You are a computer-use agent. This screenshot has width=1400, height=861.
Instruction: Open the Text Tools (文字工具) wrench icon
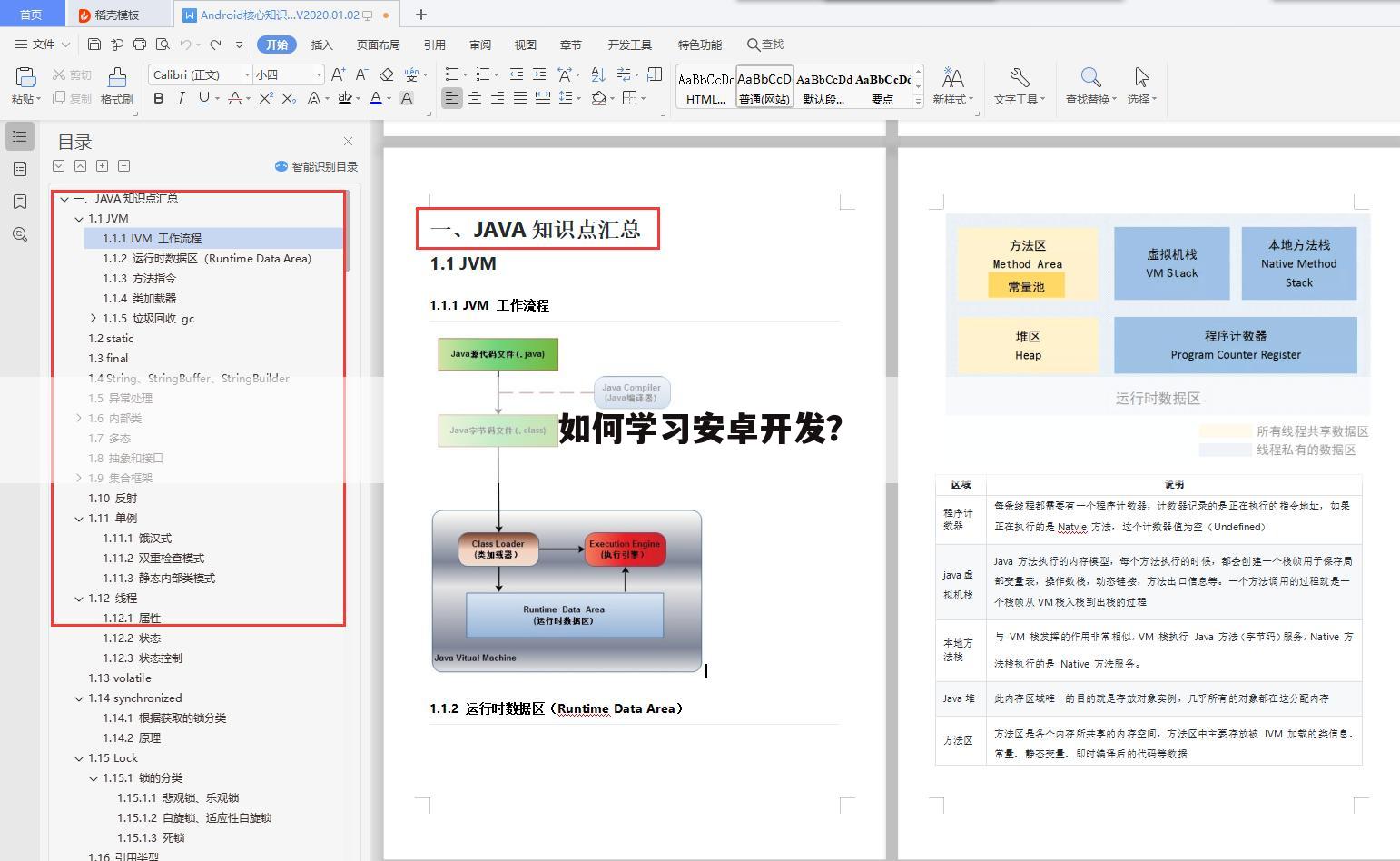[x=1019, y=79]
